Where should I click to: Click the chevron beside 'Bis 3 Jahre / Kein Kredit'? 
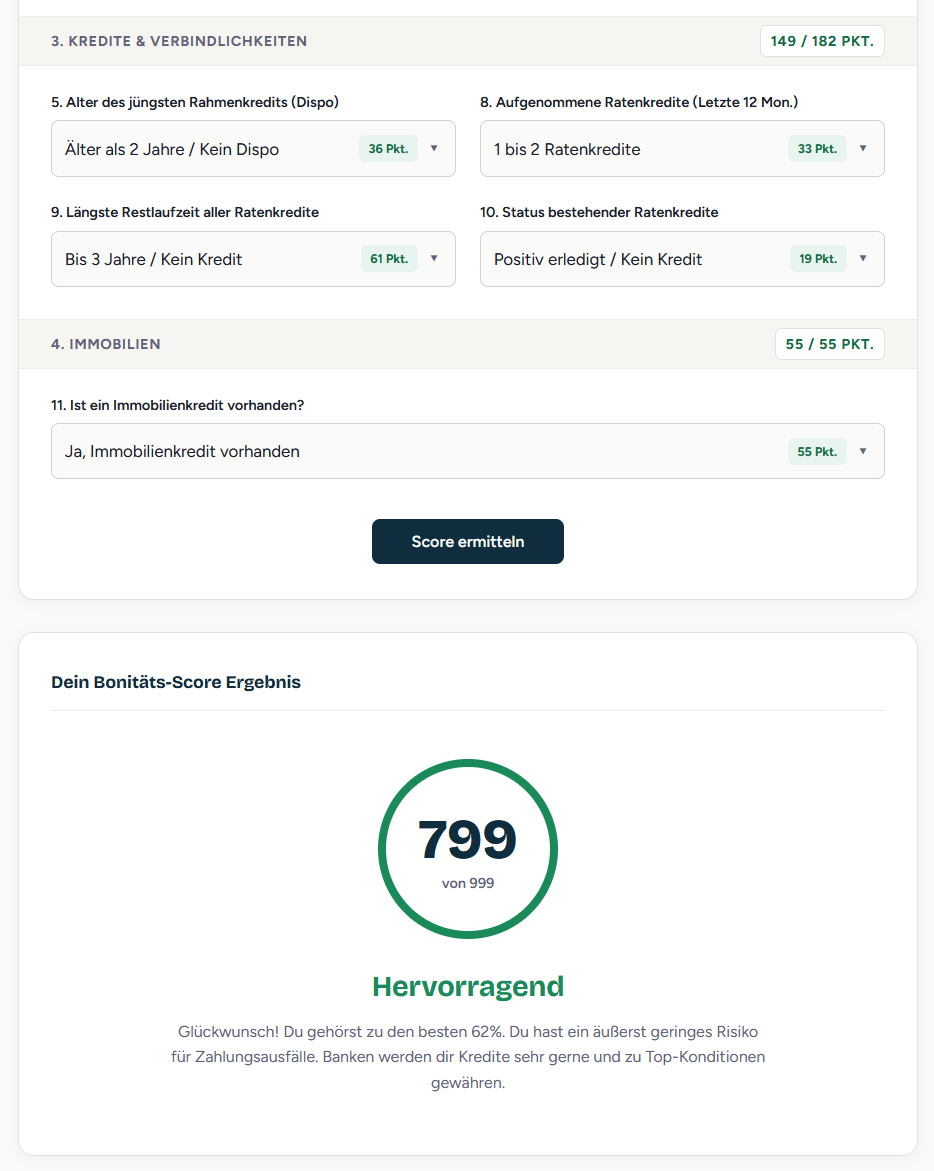[x=434, y=258]
